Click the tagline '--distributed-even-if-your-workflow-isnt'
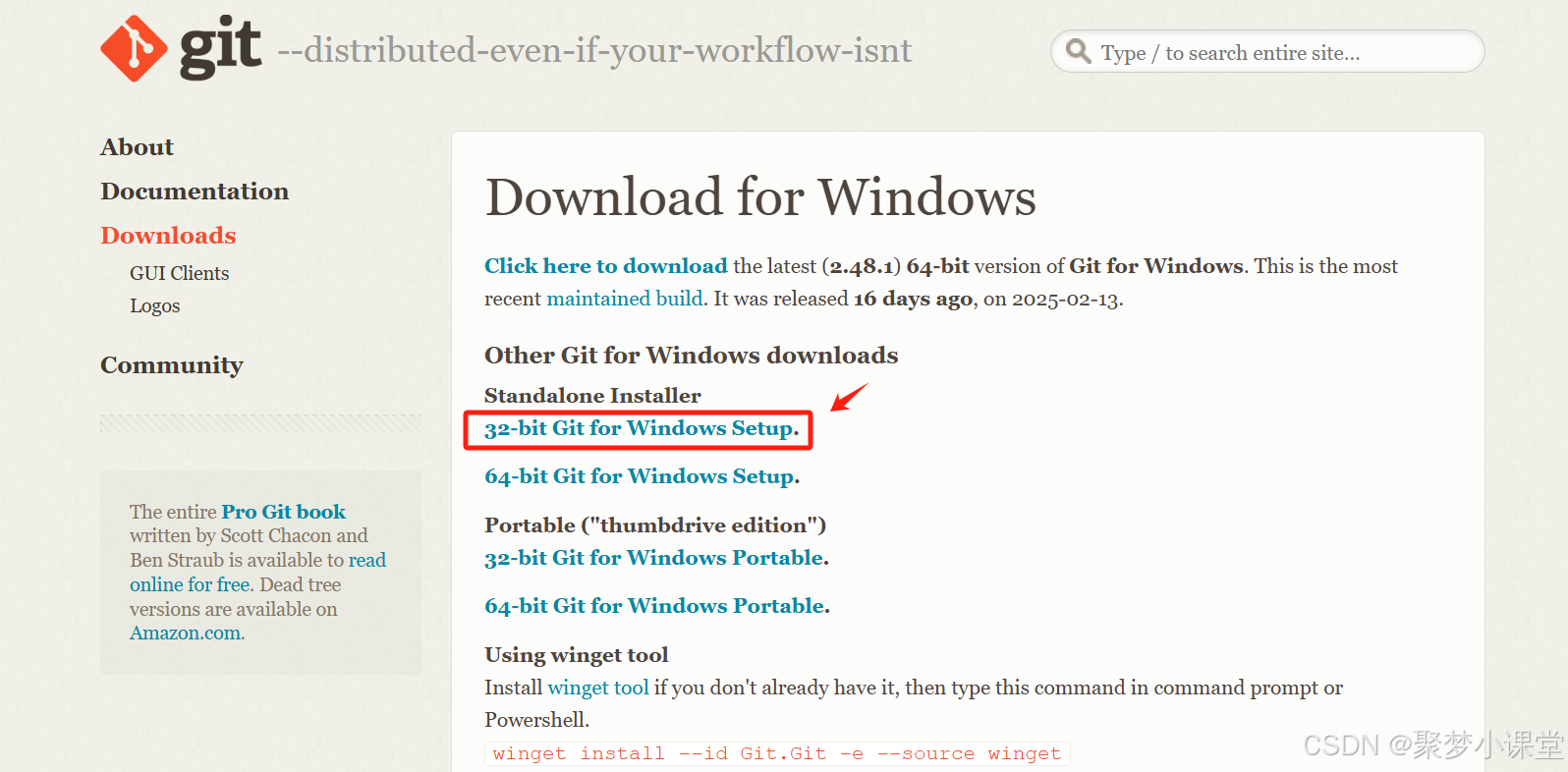The height and width of the screenshot is (772, 1568). pos(594,50)
